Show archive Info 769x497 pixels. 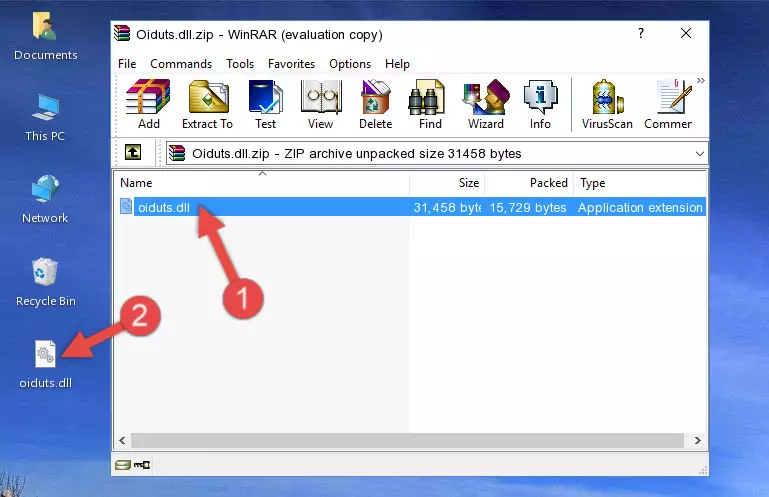point(540,105)
